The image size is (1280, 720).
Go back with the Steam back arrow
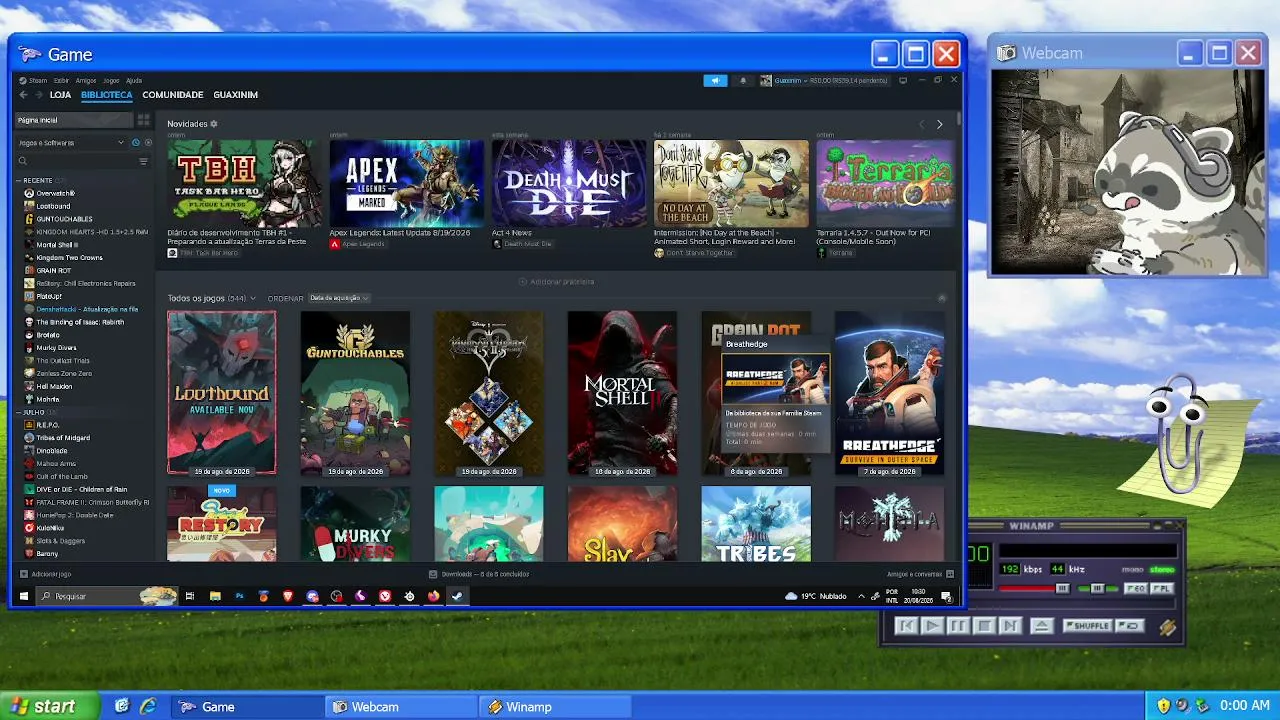pyautogui.click(x=23, y=95)
